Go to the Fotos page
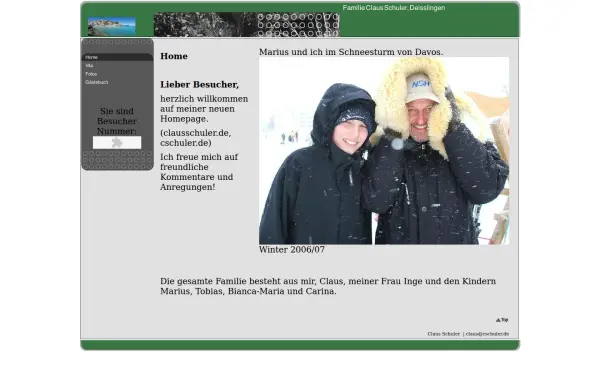This screenshot has height=375, width=600. (91, 74)
